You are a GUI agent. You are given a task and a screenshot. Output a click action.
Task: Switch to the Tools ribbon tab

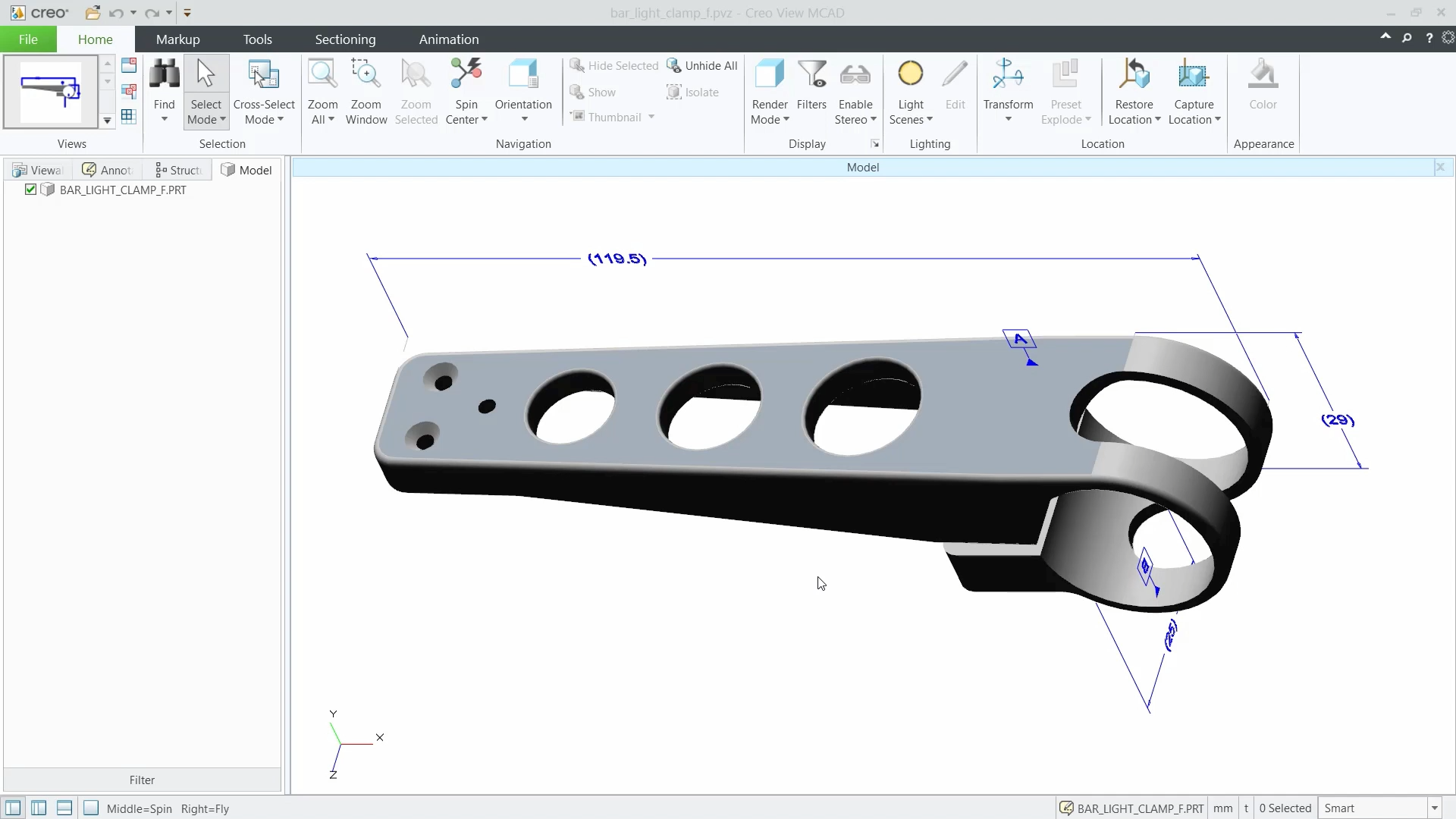[257, 39]
